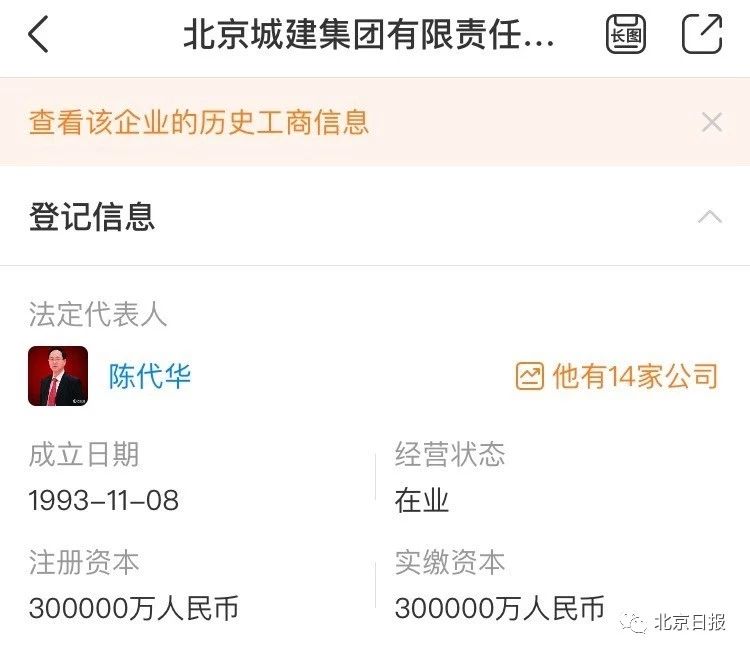Tap the back arrow icon
The height and width of the screenshot is (655, 750).
click(38, 34)
